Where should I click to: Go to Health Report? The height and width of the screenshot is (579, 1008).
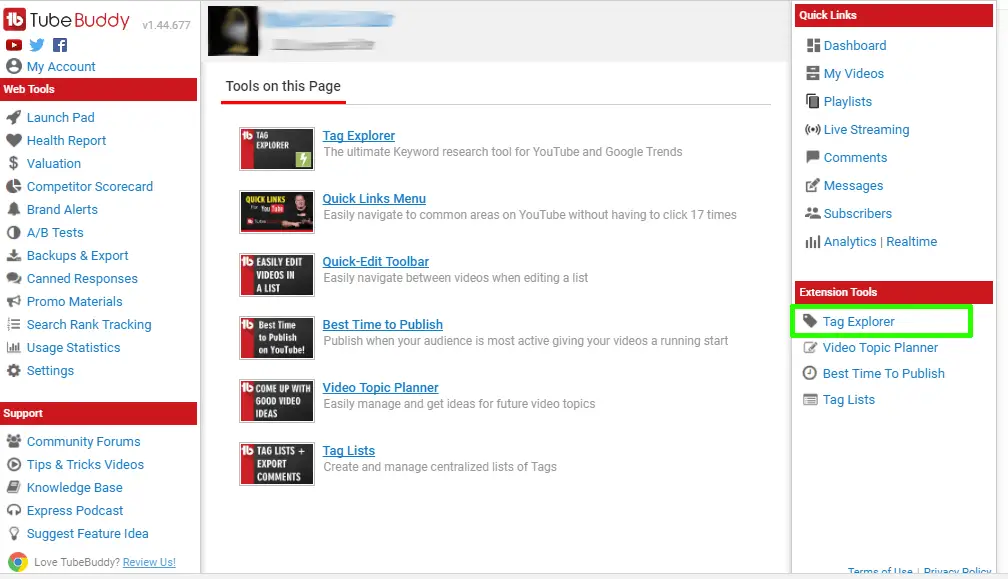click(66, 141)
